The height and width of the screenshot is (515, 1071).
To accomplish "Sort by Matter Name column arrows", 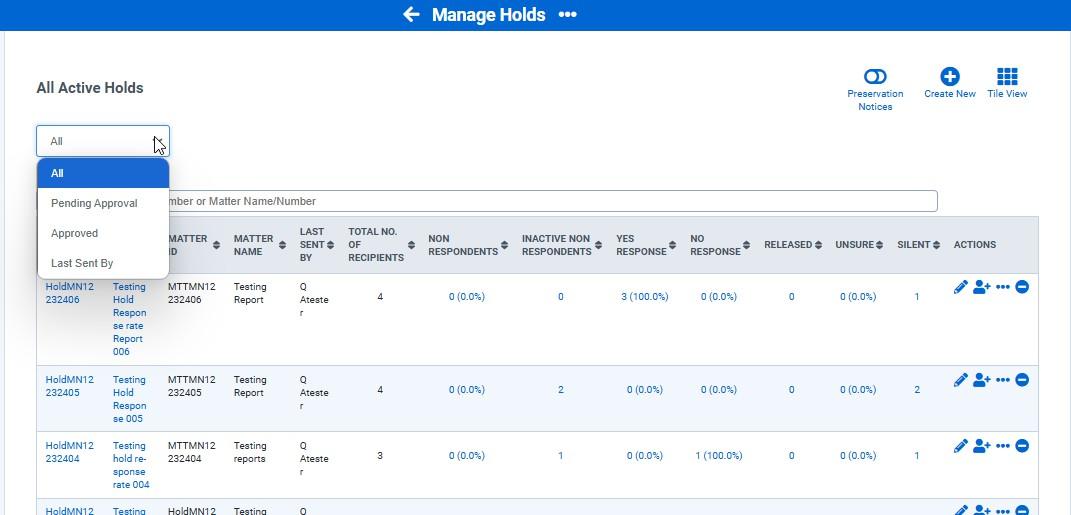I will 281,245.
